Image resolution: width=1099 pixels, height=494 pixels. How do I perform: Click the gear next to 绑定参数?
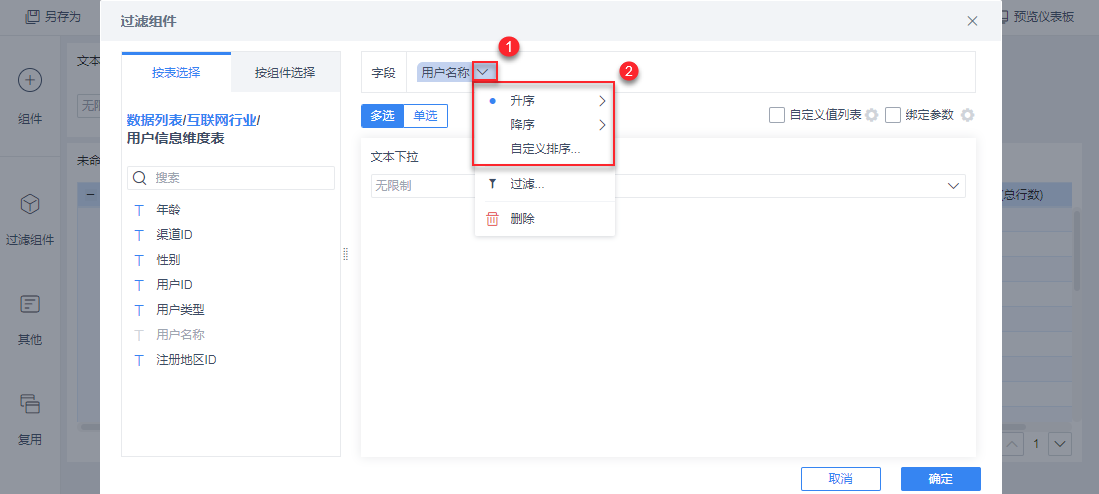[x=967, y=115]
